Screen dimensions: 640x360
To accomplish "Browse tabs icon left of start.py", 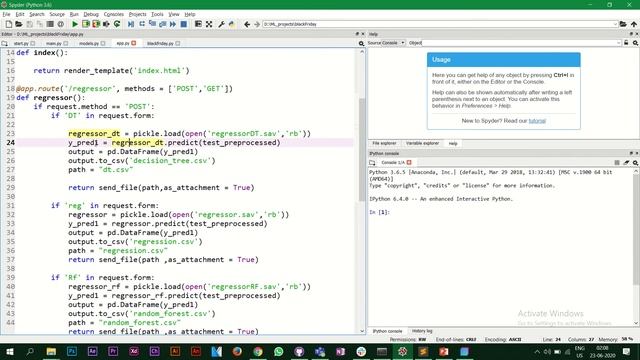I will pyautogui.click(x=4, y=43).
